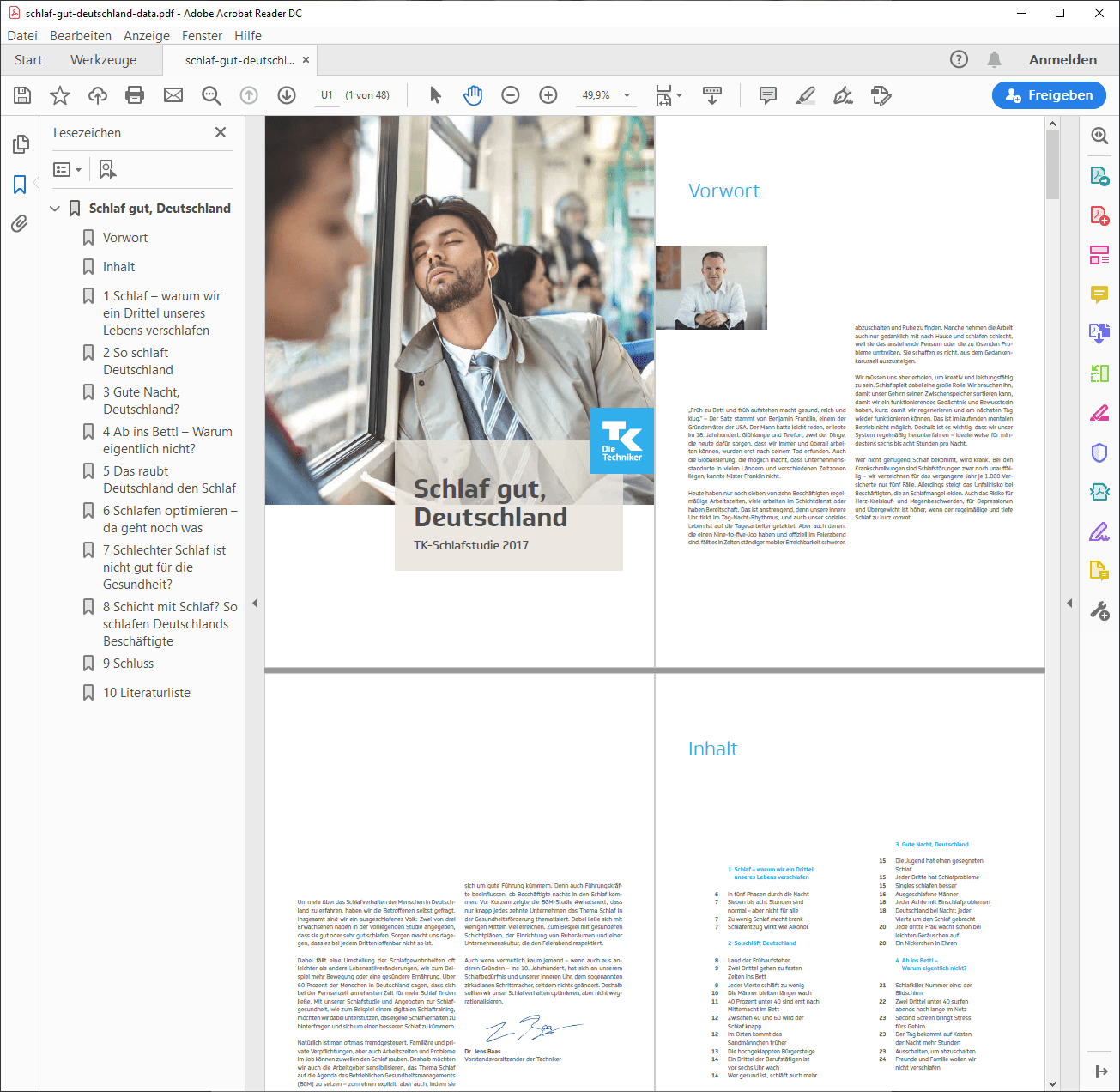
Task: Switch to the Start tab
Action: [x=28, y=60]
